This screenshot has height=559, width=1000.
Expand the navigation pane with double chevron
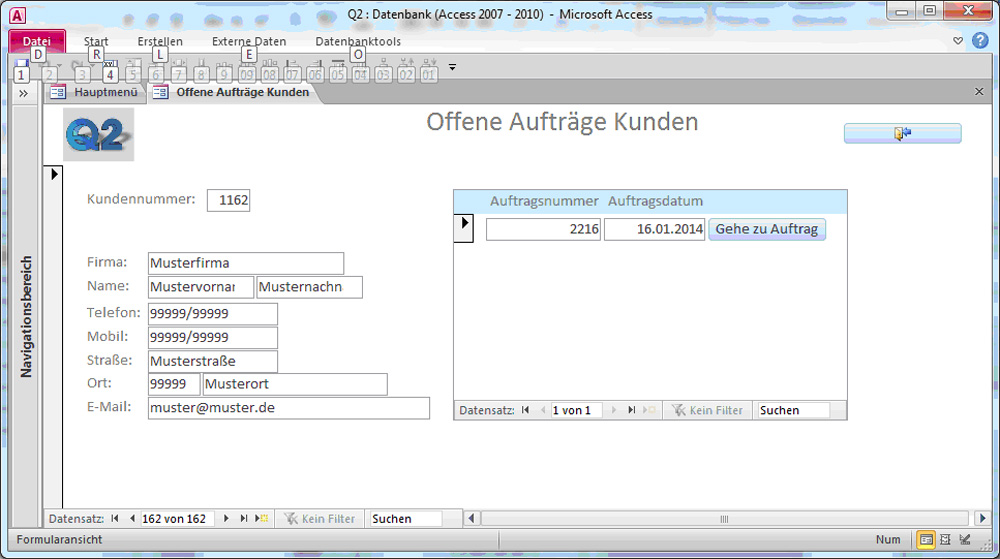[24, 94]
